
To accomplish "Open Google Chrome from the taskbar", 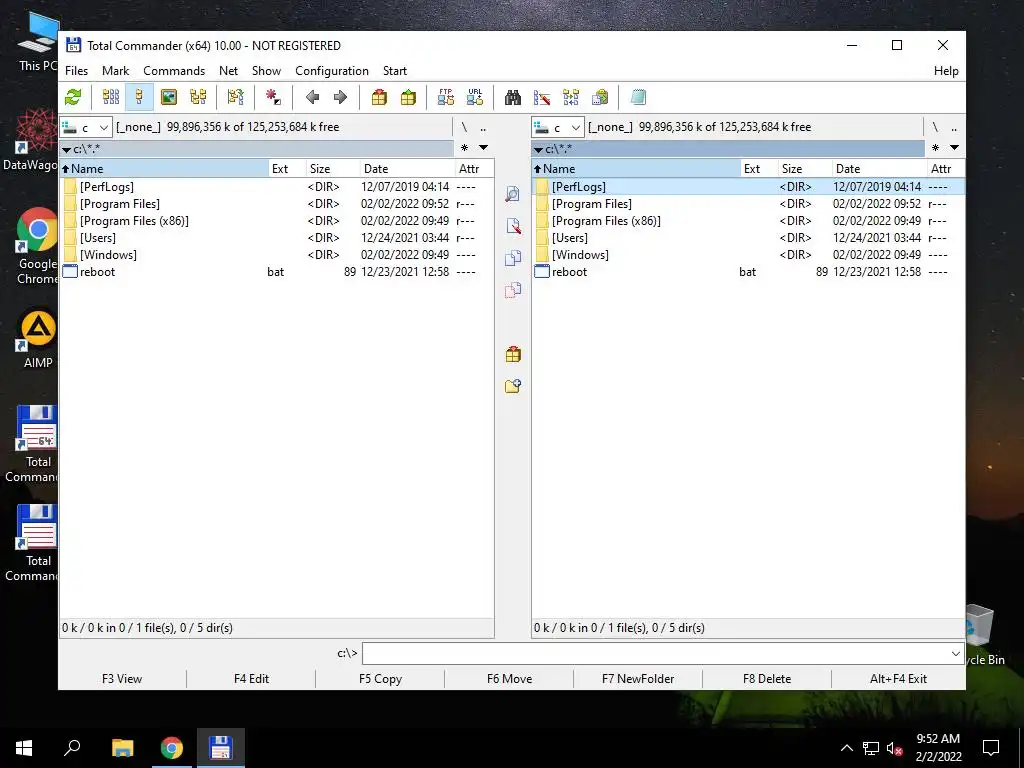I will [172, 748].
